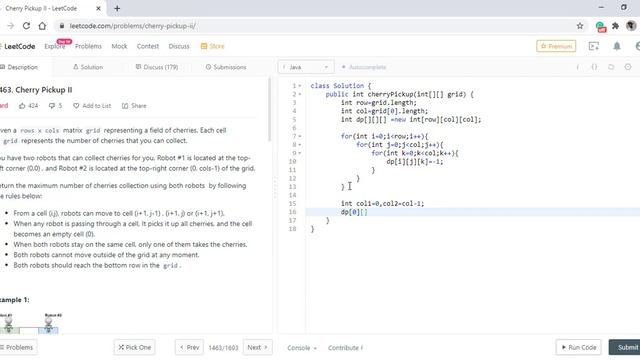Toggle the Autocomplete option
The height and width of the screenshot is (360, 640).
pyautogui.click(x=364, y=67)
